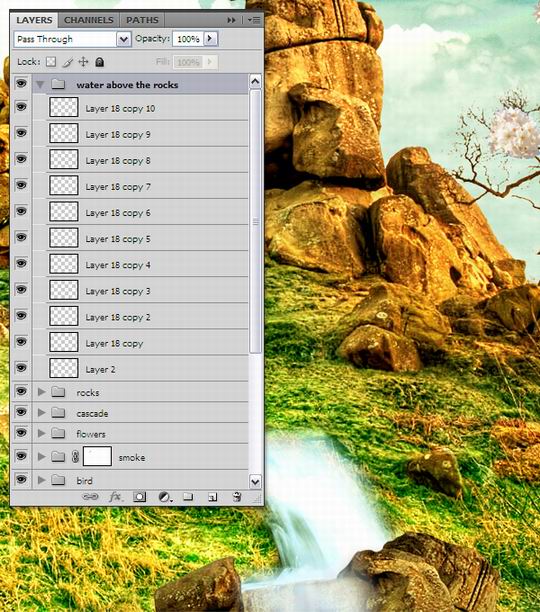
Task: Delete layer with trash icon
Action: [x=237, y=496]
